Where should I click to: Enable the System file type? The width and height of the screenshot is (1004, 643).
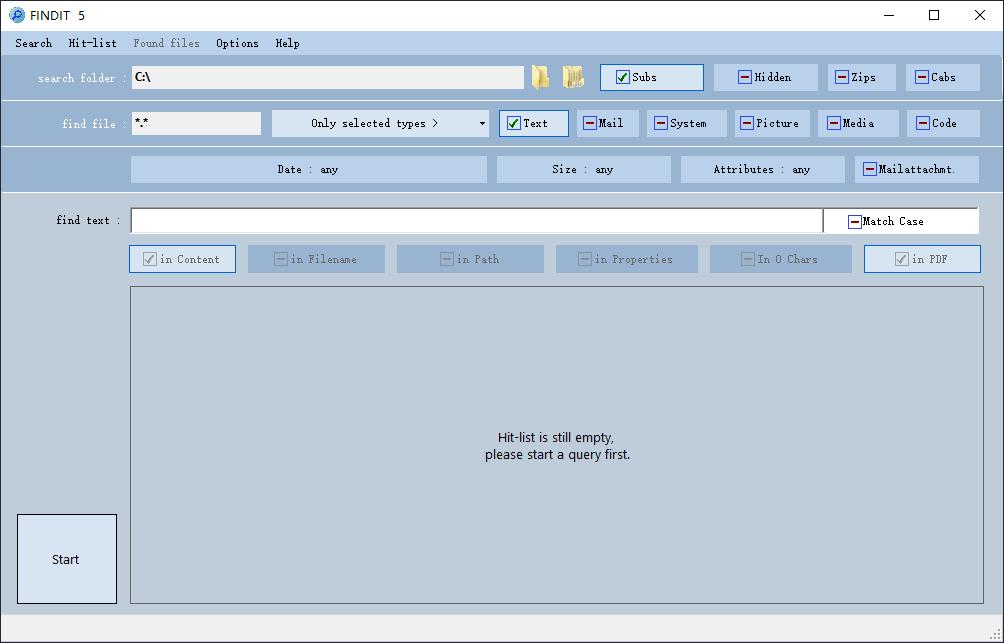coord(686,124)
